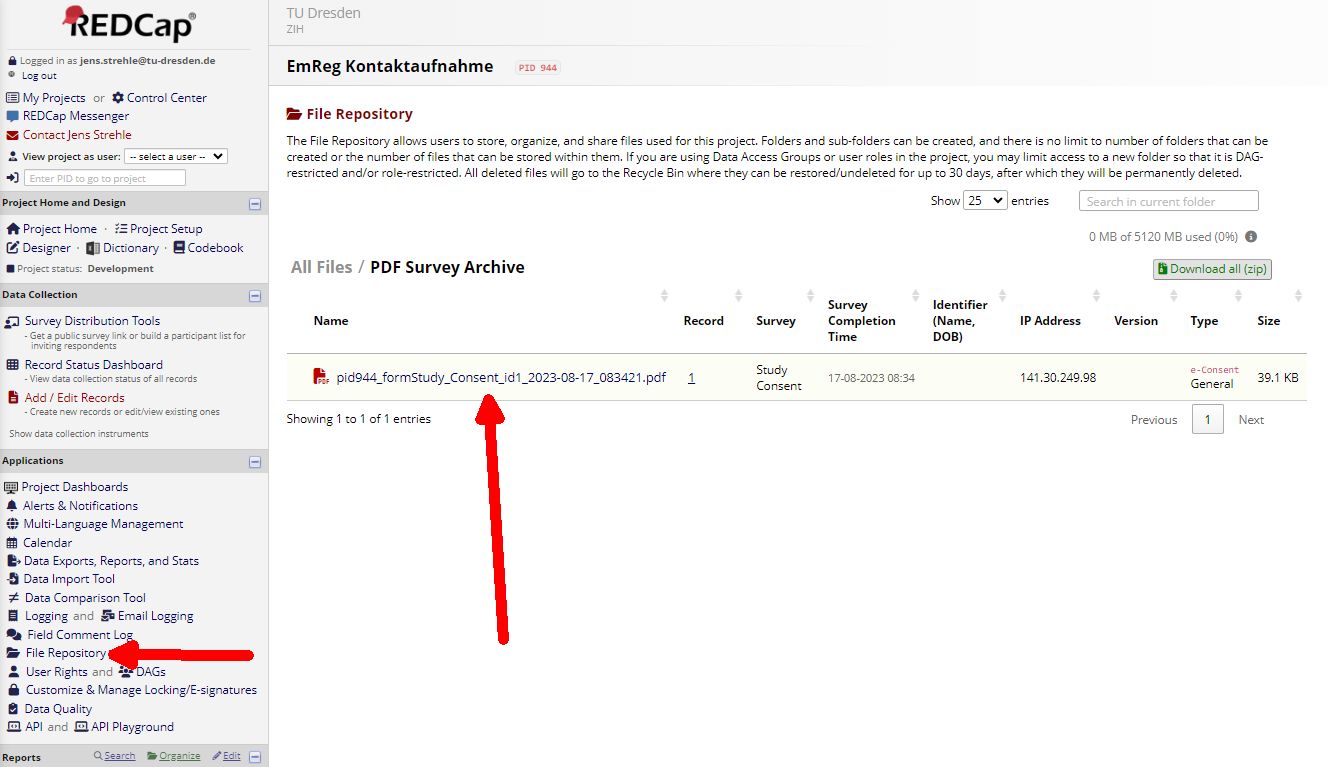The image size is (1328, 767).
Task: Collapse the Project Home and Design section
Action: click(255, 204)
